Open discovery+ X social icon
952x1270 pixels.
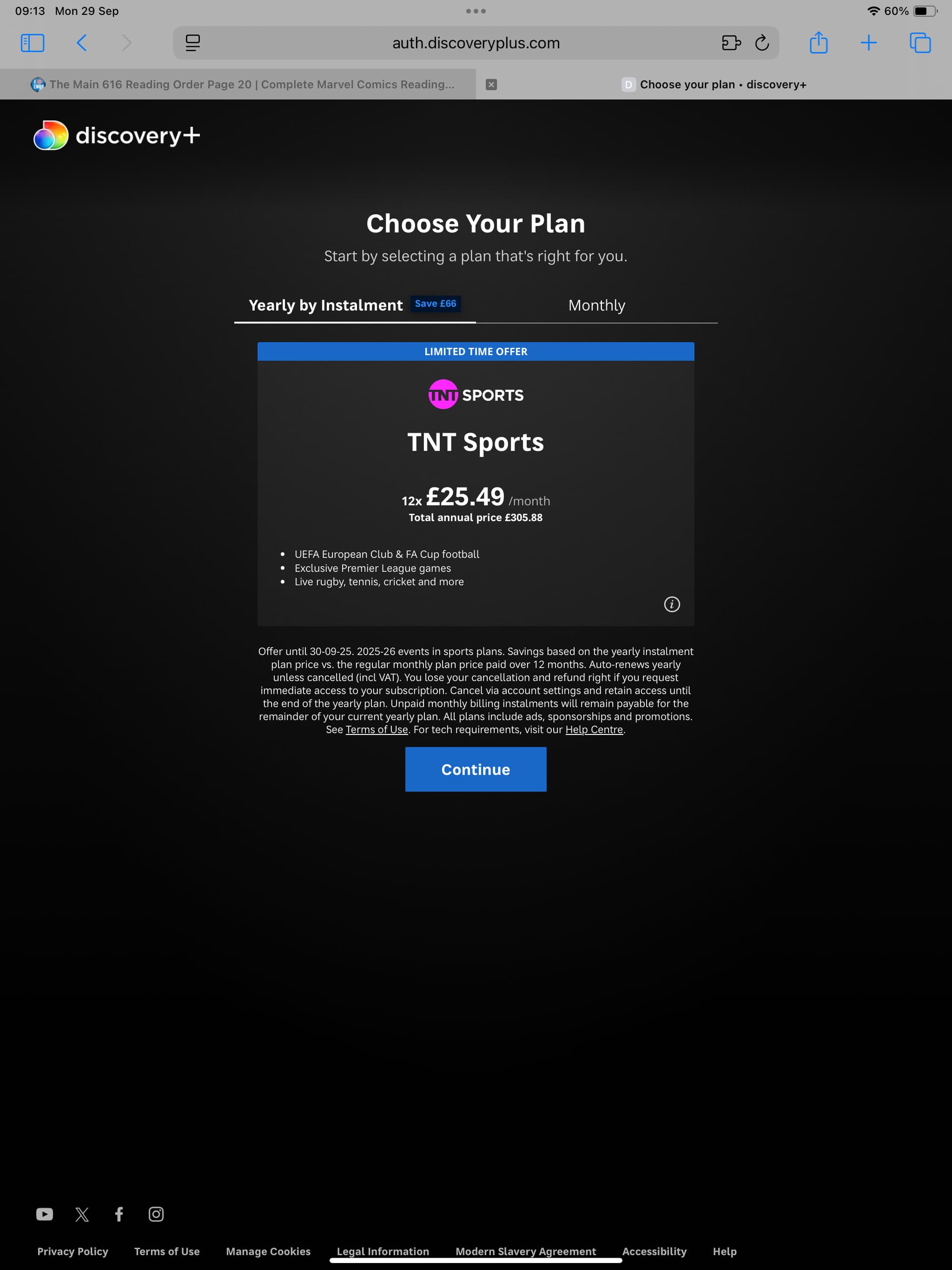[x=82, y=1214]
